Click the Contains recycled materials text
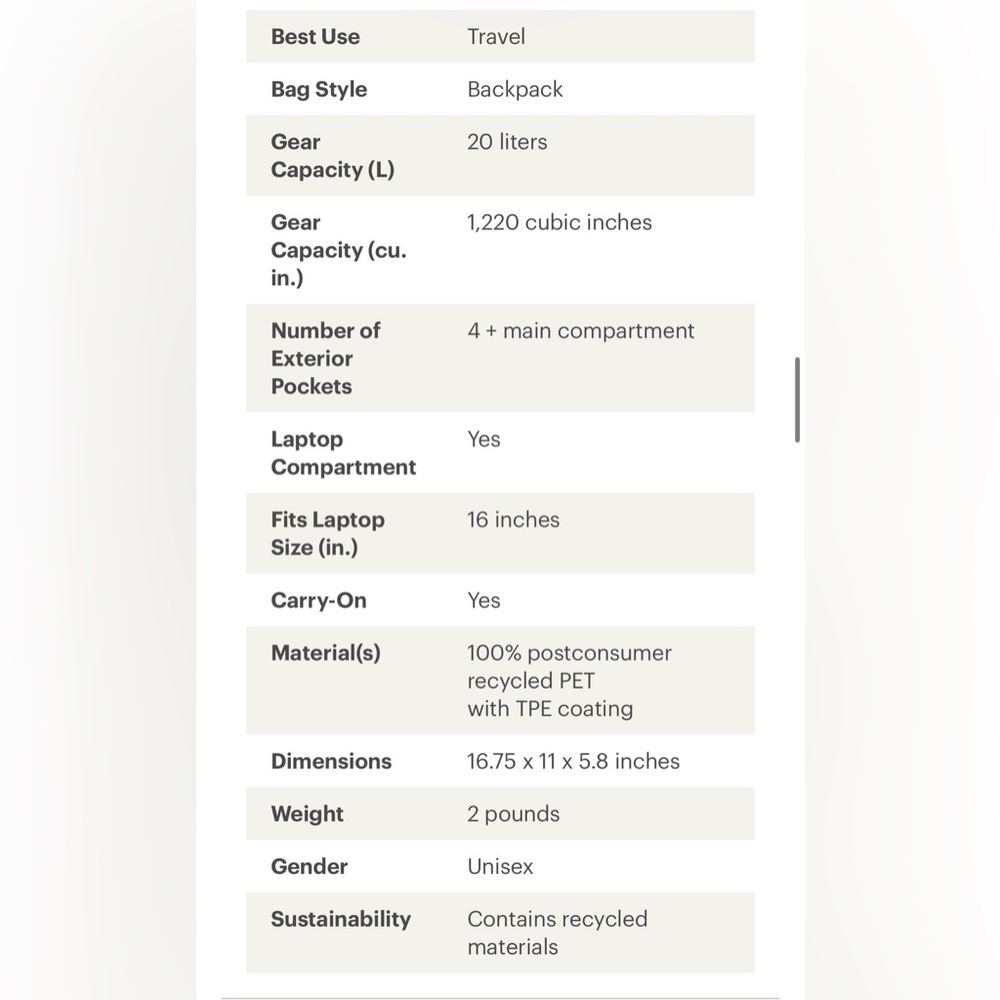 pos(557,933)
